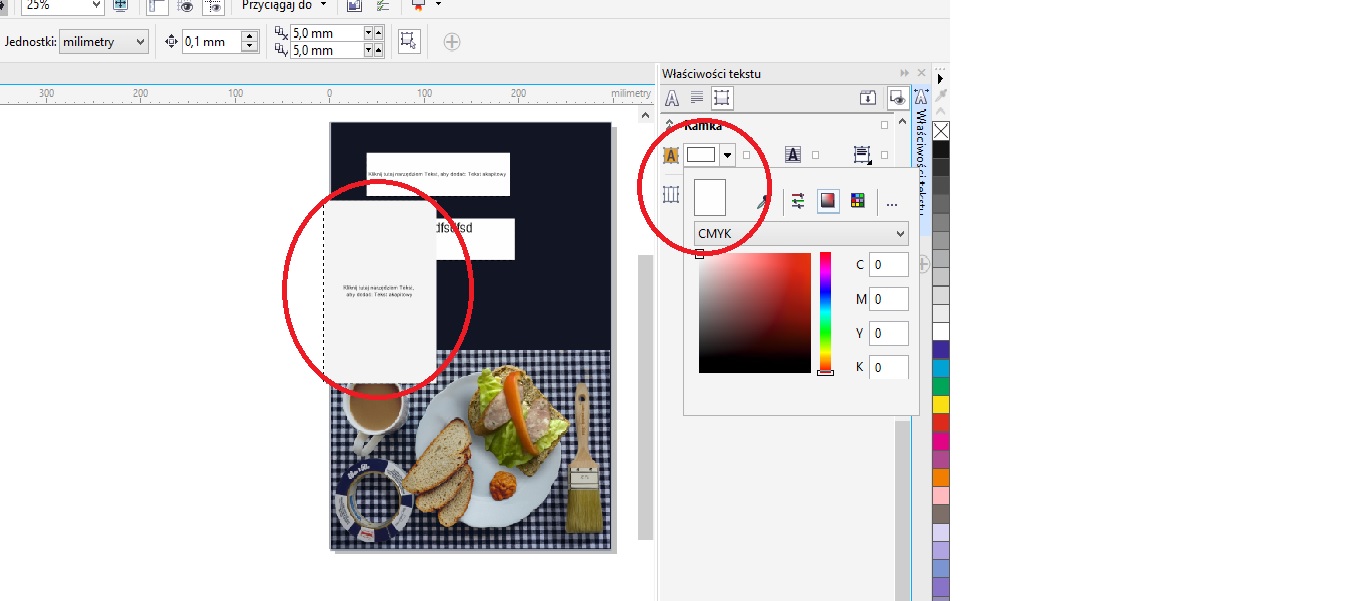Click the Character properties icon in text panel
The height and width of the screenshot is (601, 1360).
click(x=672, y=98)
